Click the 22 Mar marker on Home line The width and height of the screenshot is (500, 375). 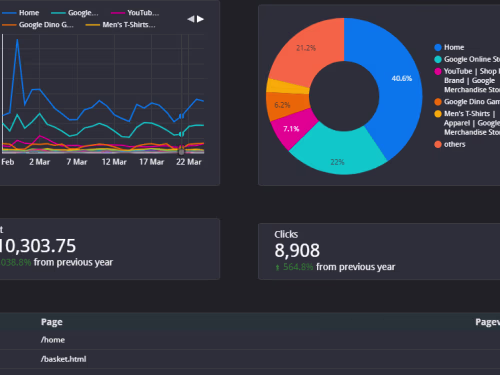[x=181, y=116]
